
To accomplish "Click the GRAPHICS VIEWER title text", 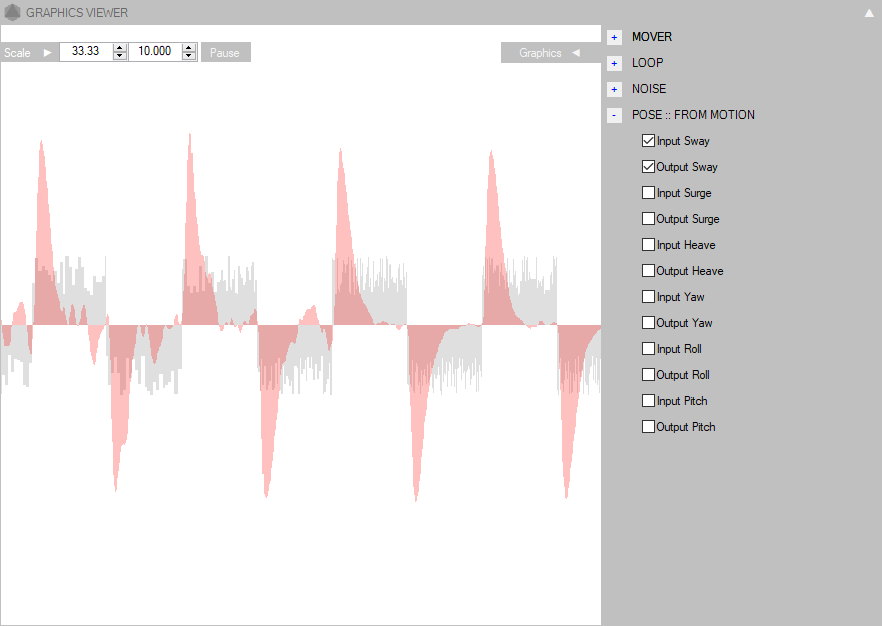I will pos(77,12).
